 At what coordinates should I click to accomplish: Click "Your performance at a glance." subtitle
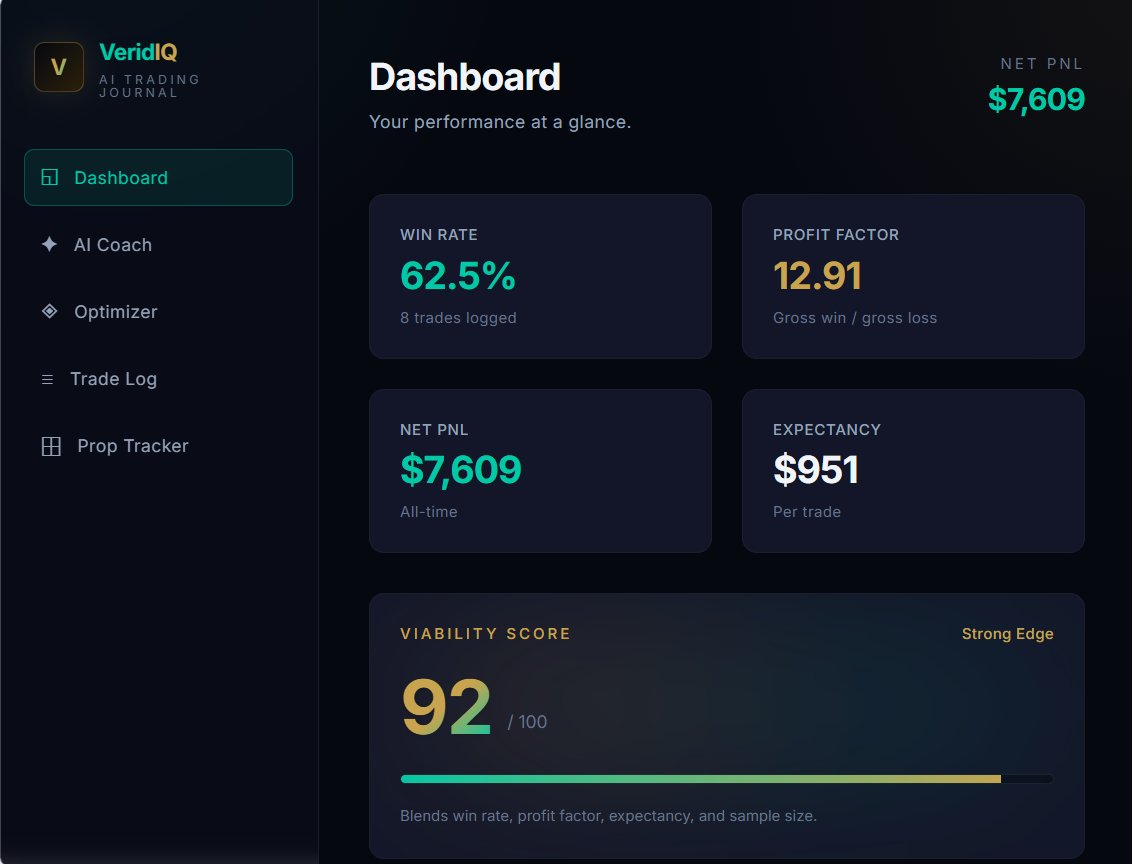[x=500, y=122]
